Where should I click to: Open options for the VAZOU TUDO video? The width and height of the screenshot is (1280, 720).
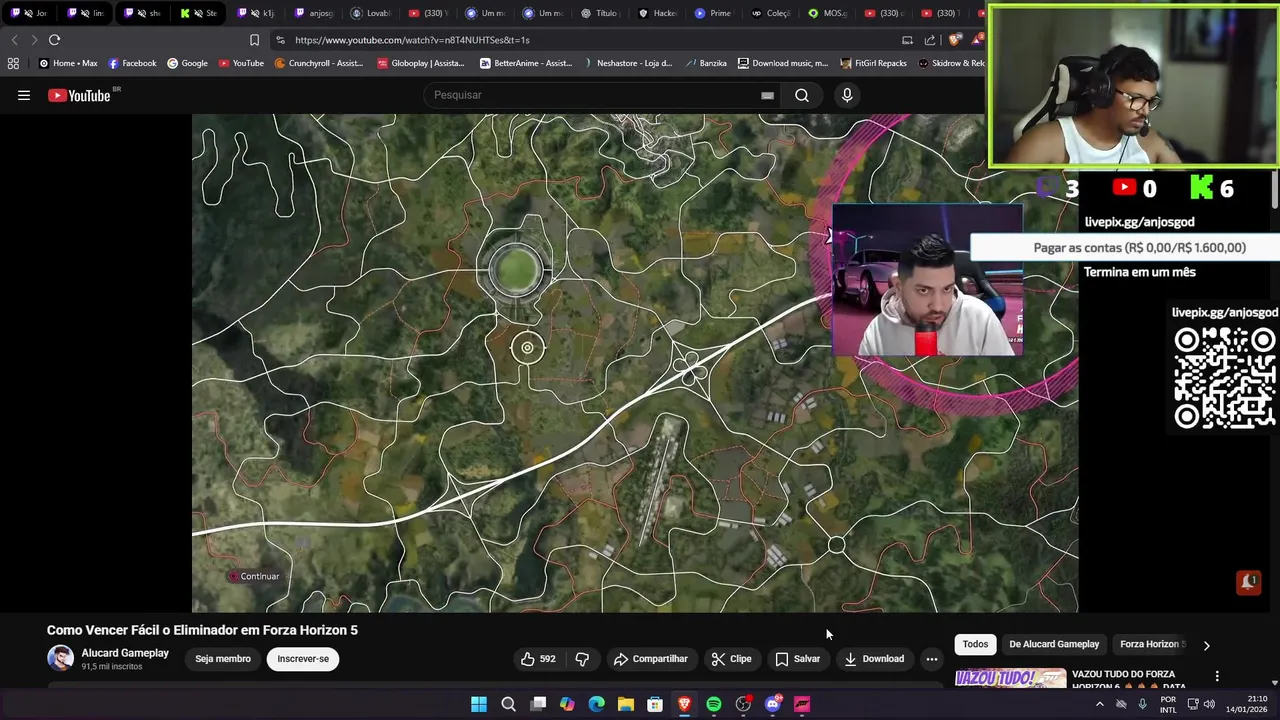coord(1217,676)
